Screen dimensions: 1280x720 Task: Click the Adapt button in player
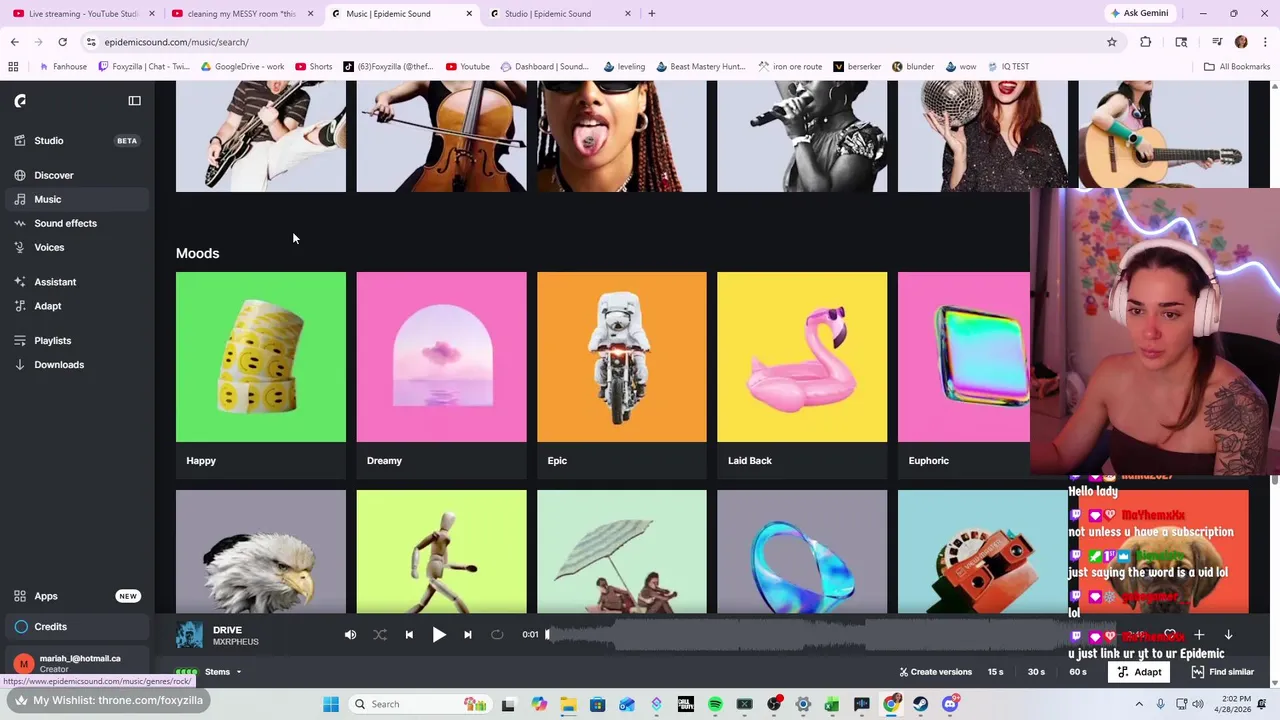(1139, 672)
